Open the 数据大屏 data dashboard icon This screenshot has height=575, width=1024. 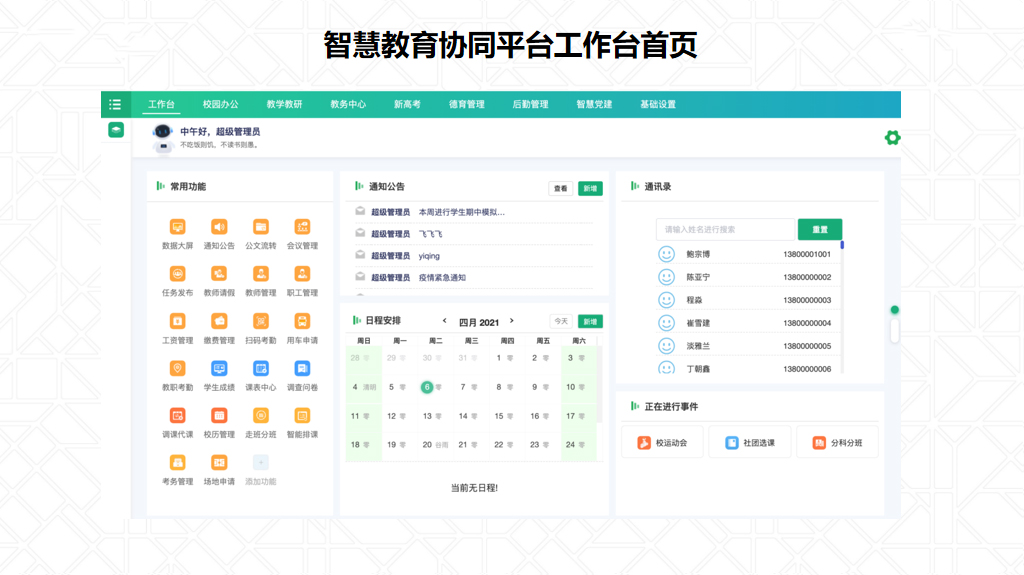point(177,227)
